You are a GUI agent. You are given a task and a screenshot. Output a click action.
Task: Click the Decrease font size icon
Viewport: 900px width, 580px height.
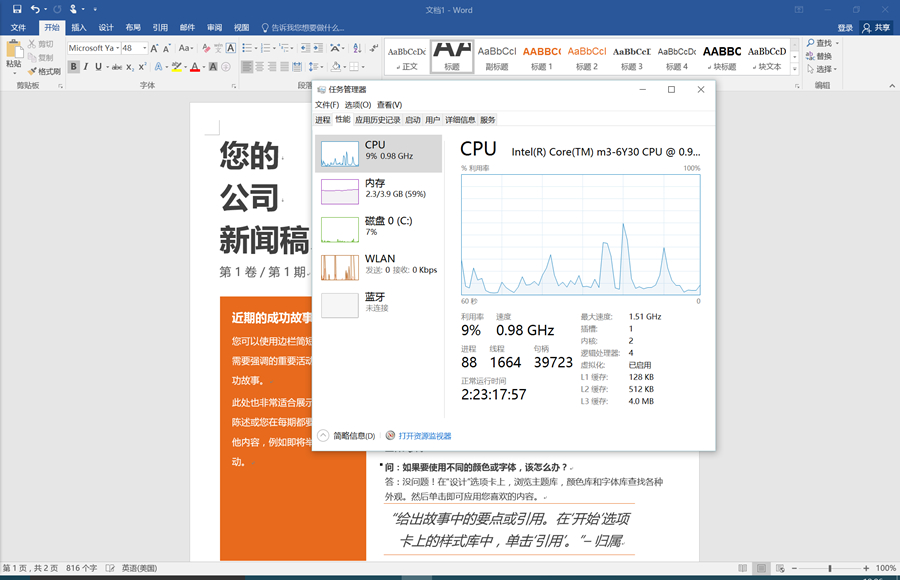point(166,48)
